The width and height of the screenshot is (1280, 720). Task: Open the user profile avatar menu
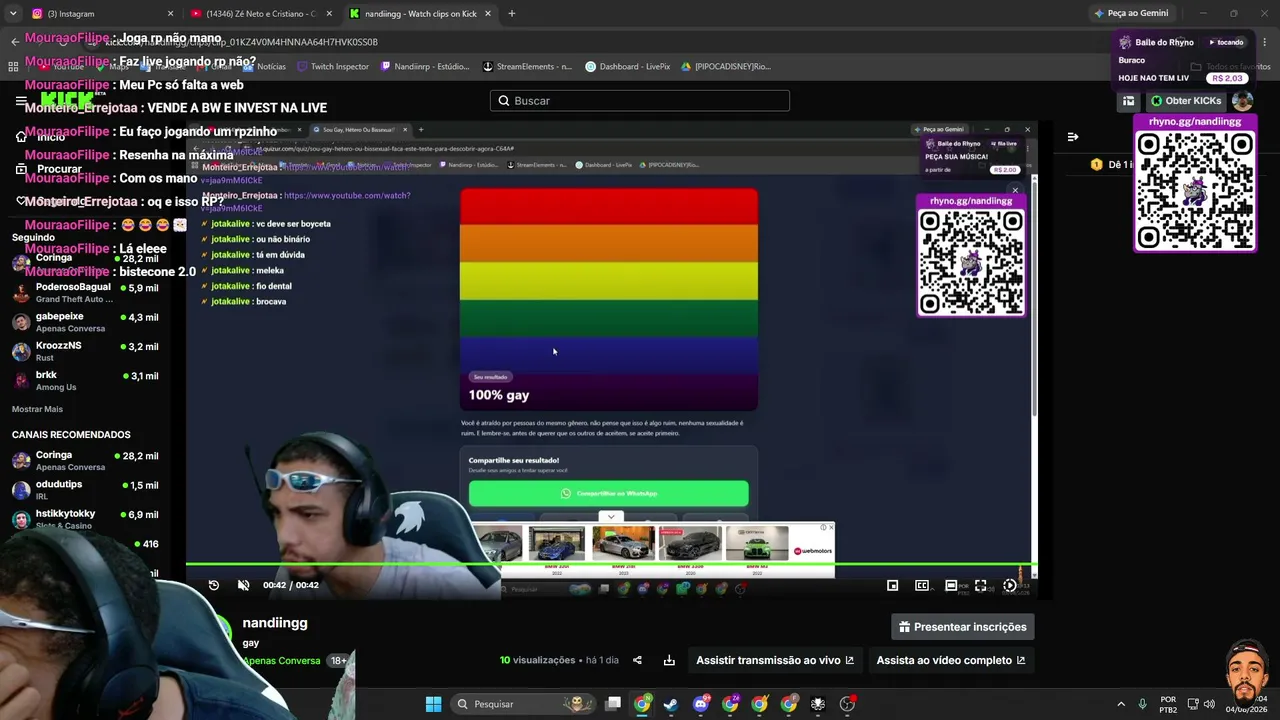(1243, 101)
